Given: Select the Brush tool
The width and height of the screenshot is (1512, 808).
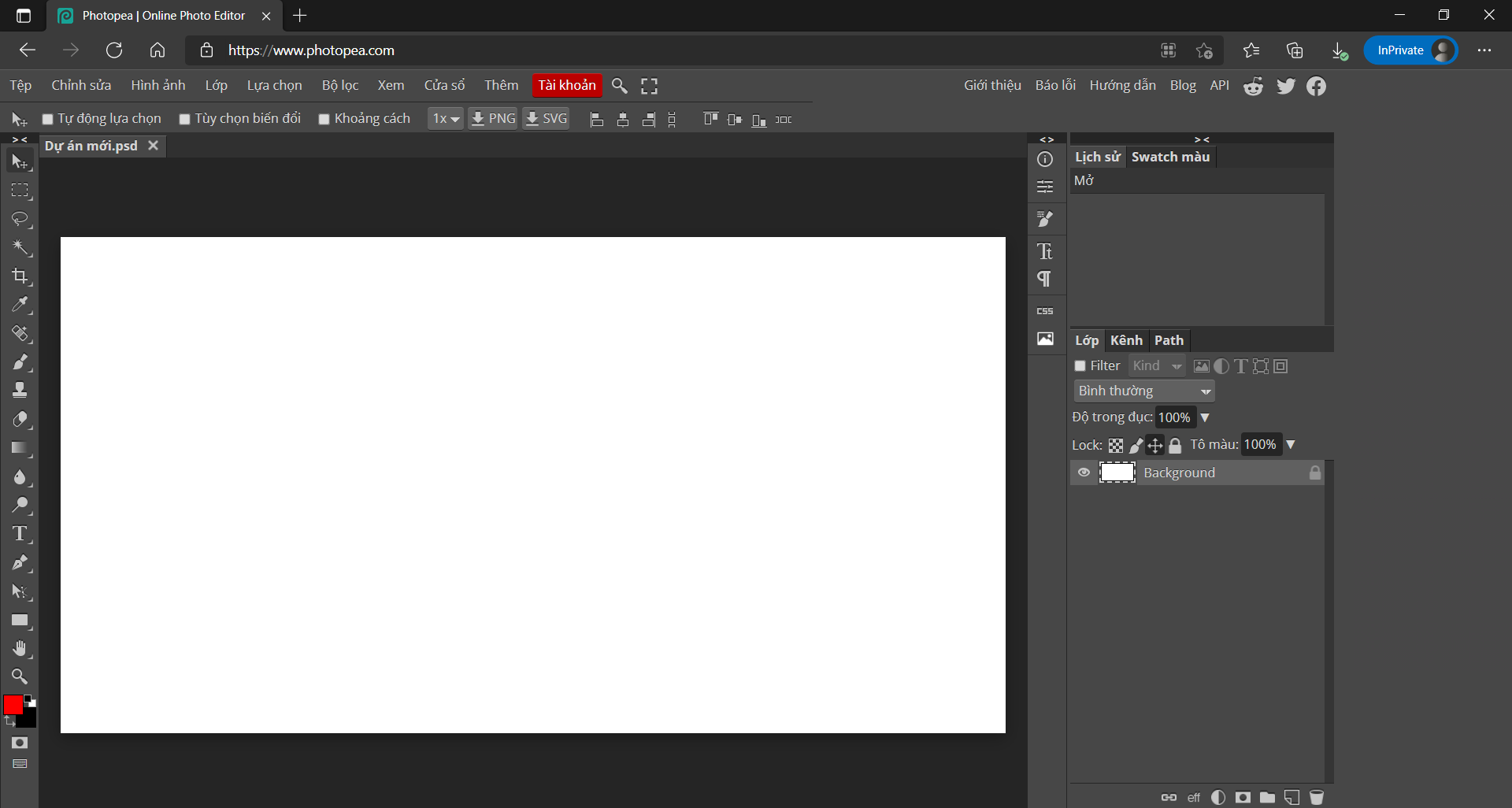Looking at the screenshot, I should 20,362.
